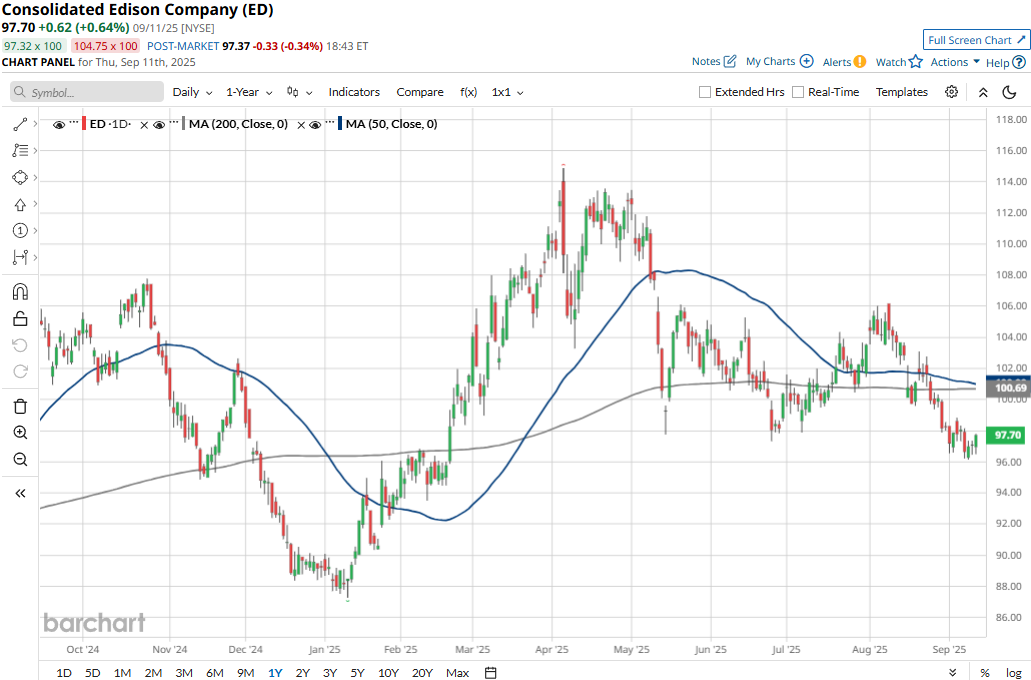
Task: Select the numbered label annotation tool
Action: tap(20, 230)
